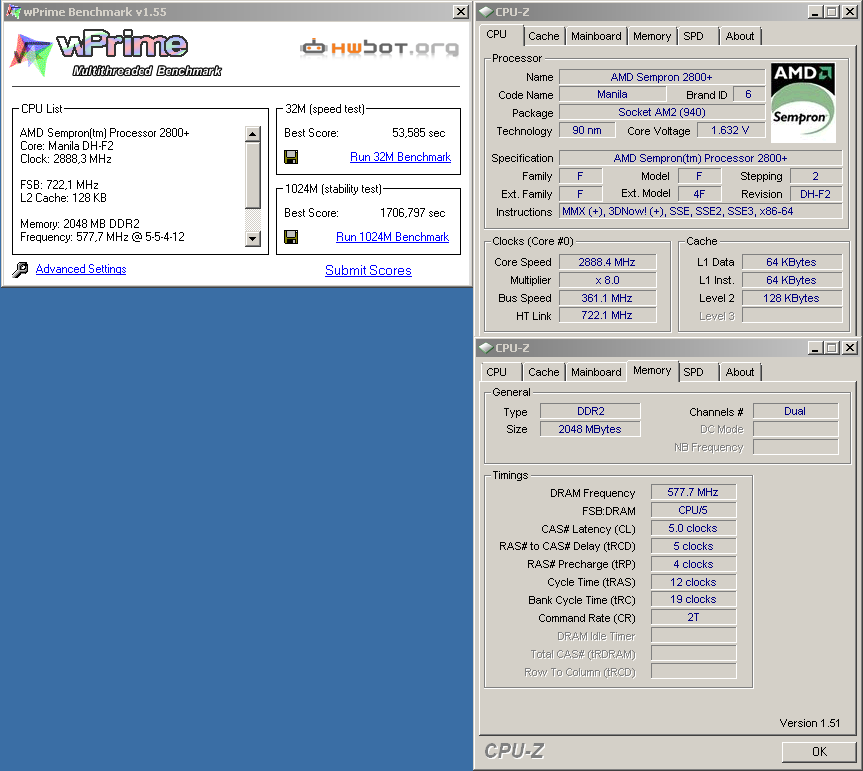Click the CPU List scroll down arrow

pos(253,238)
